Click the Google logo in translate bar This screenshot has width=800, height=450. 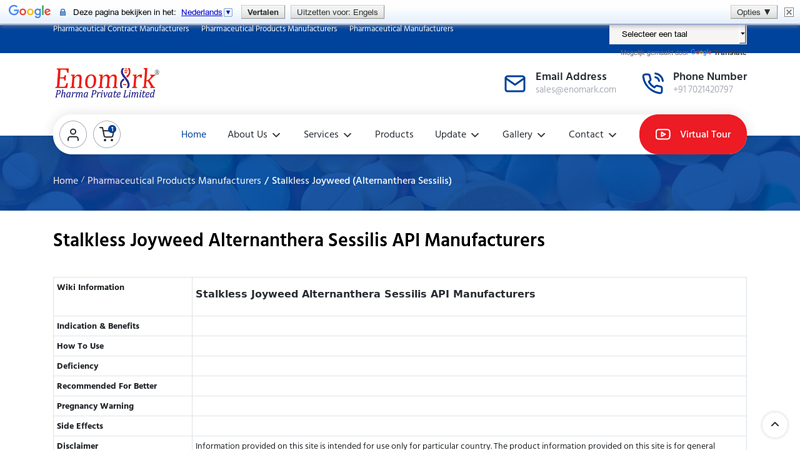30,11
